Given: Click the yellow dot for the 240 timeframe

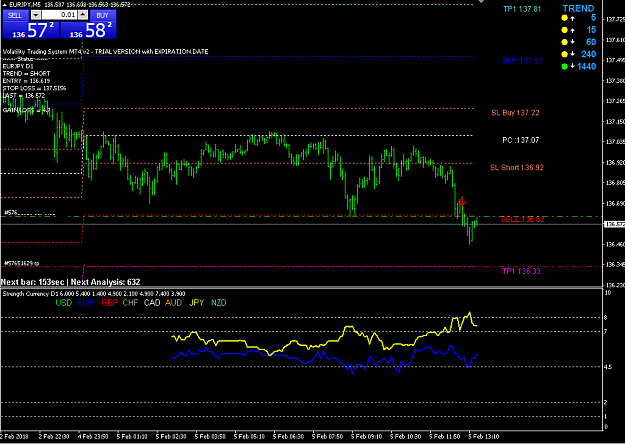Looking at the screenshot, I should click(564, 54).
